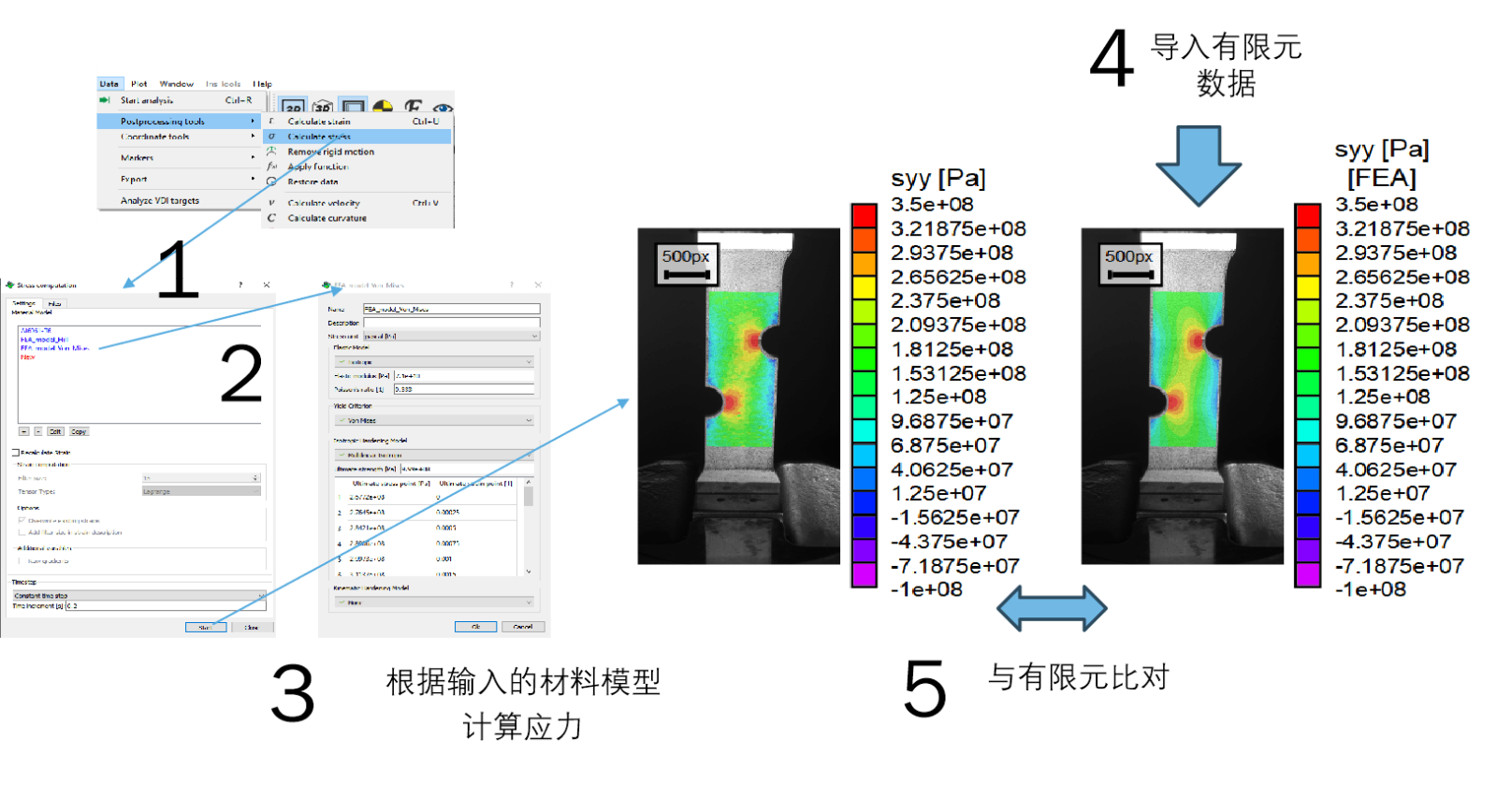Expand the Kinematic Hardening Model dropdown

tap(435, 602)
